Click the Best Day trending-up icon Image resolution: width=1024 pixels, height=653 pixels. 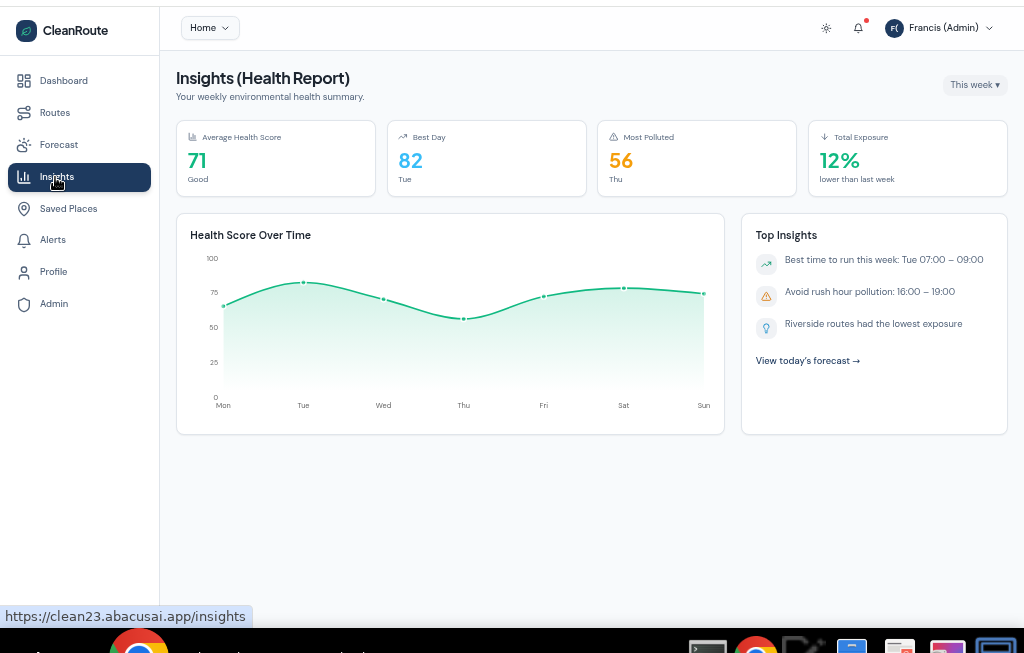403,137
